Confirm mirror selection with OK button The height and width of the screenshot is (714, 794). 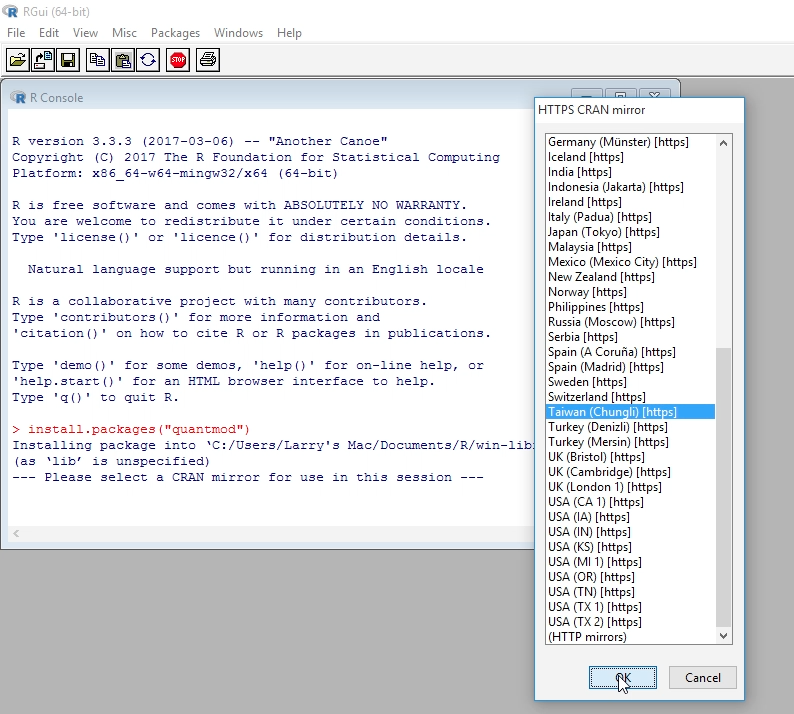pos(623,678)
